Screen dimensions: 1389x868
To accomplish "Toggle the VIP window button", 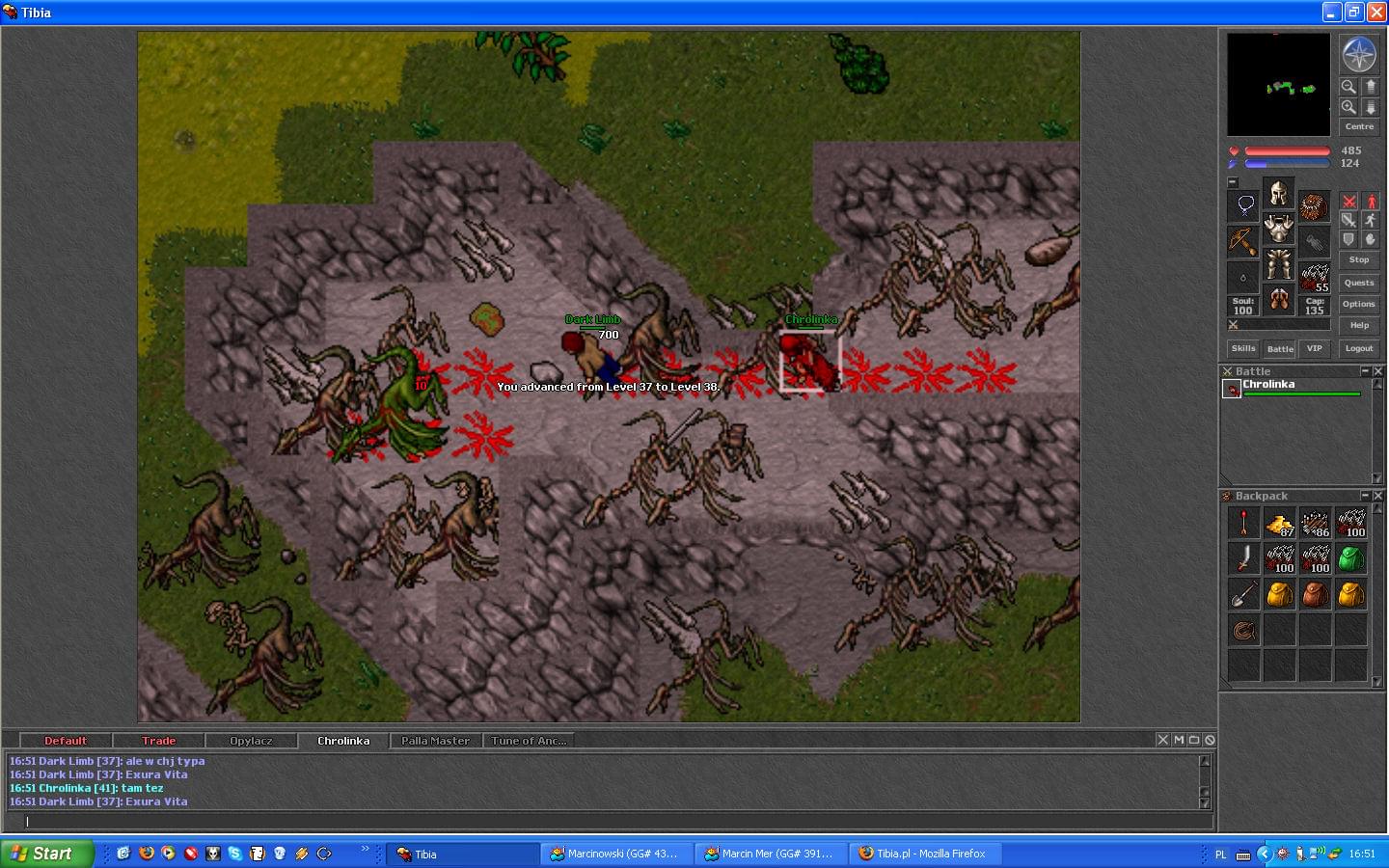I will coord(1314,348).
